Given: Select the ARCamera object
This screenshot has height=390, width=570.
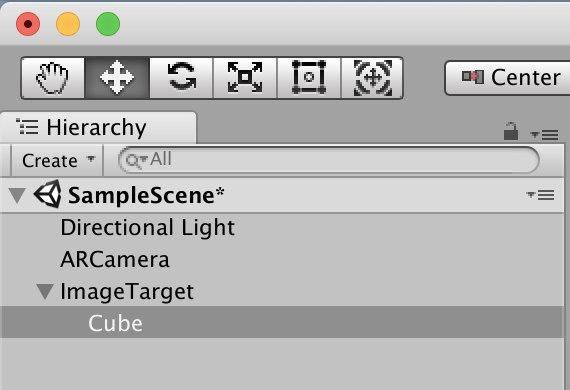Looking at the screenshot, I should pos(115,260).
